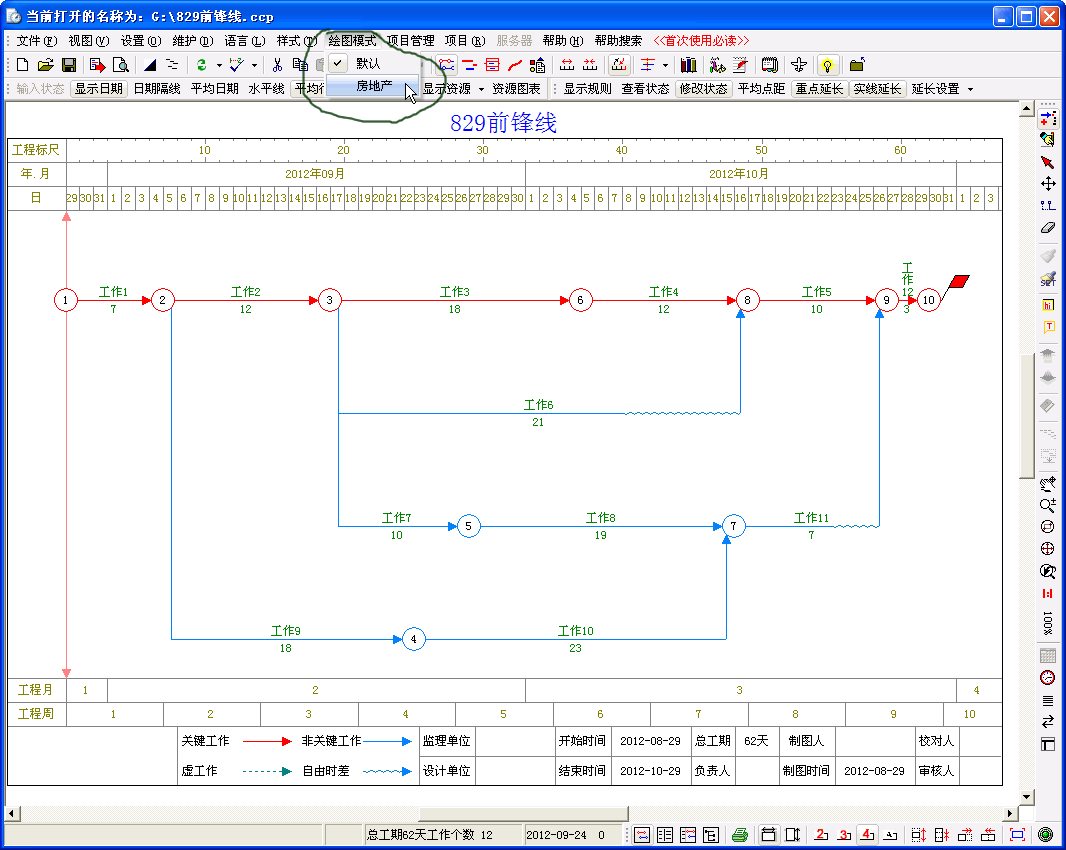Click the 工作6 activity label

(x=538, y=405)
